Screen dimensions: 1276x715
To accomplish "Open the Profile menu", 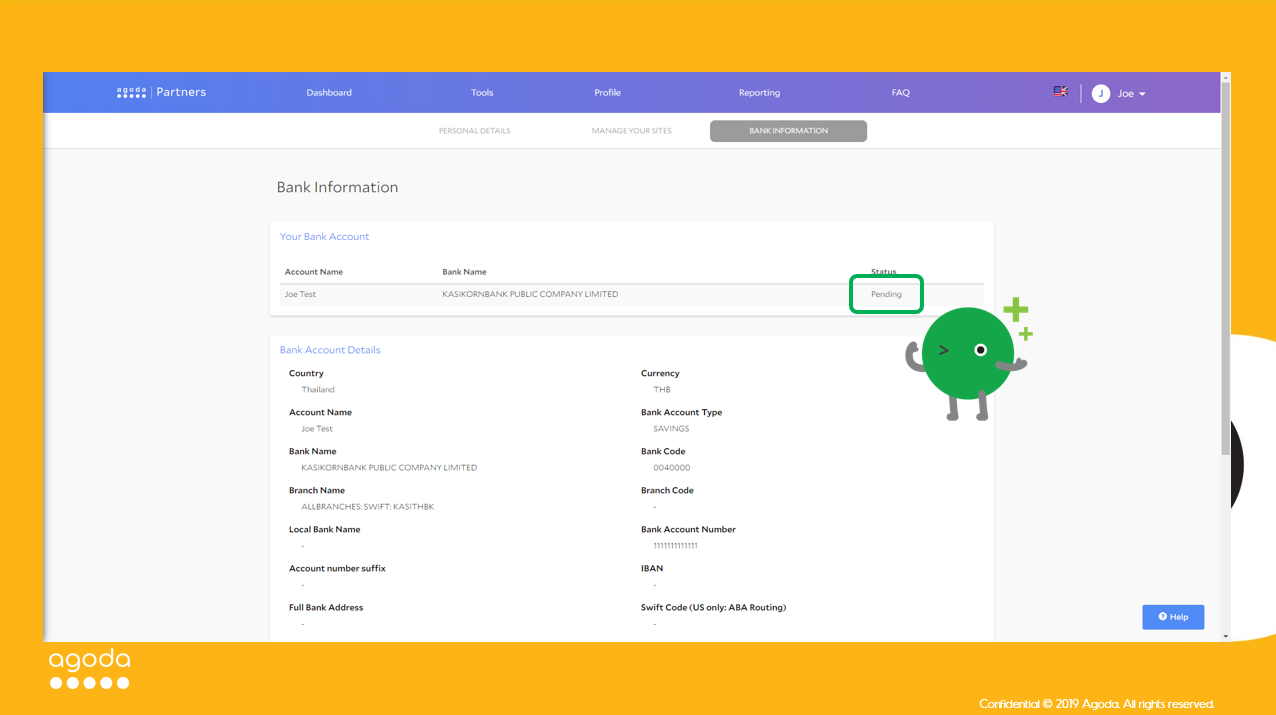I will (607, 93).
